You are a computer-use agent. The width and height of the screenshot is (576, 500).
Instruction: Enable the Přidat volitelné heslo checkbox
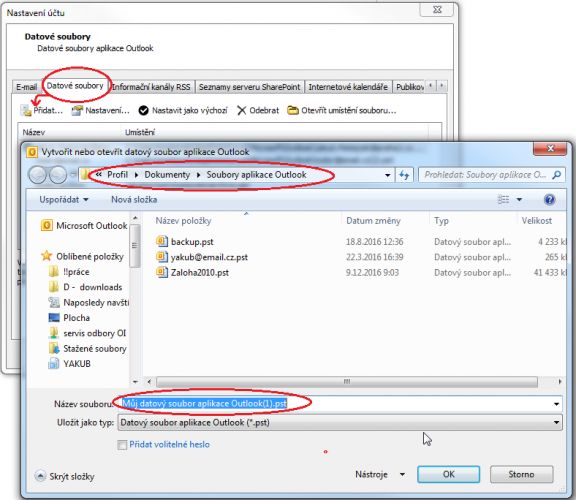pyautogui.click(x=122, y=445)
